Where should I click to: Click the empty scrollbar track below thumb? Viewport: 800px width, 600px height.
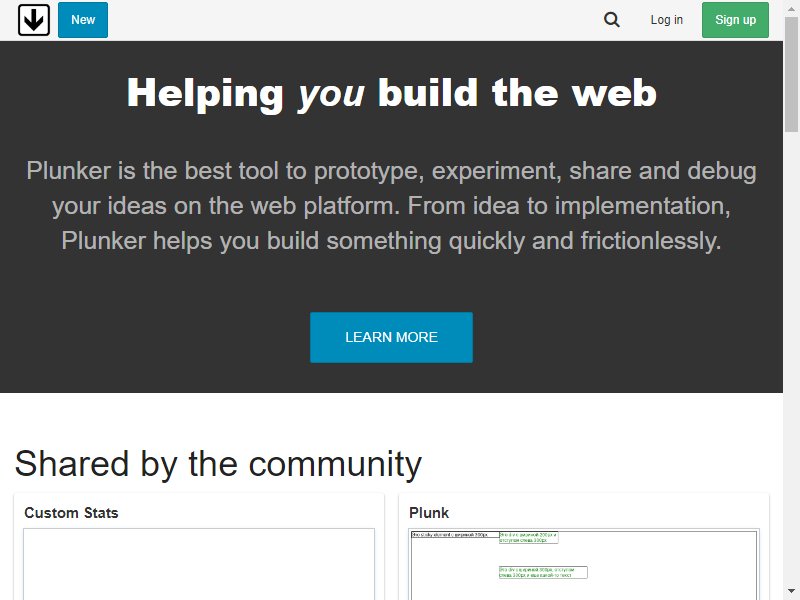pos(791,357)
